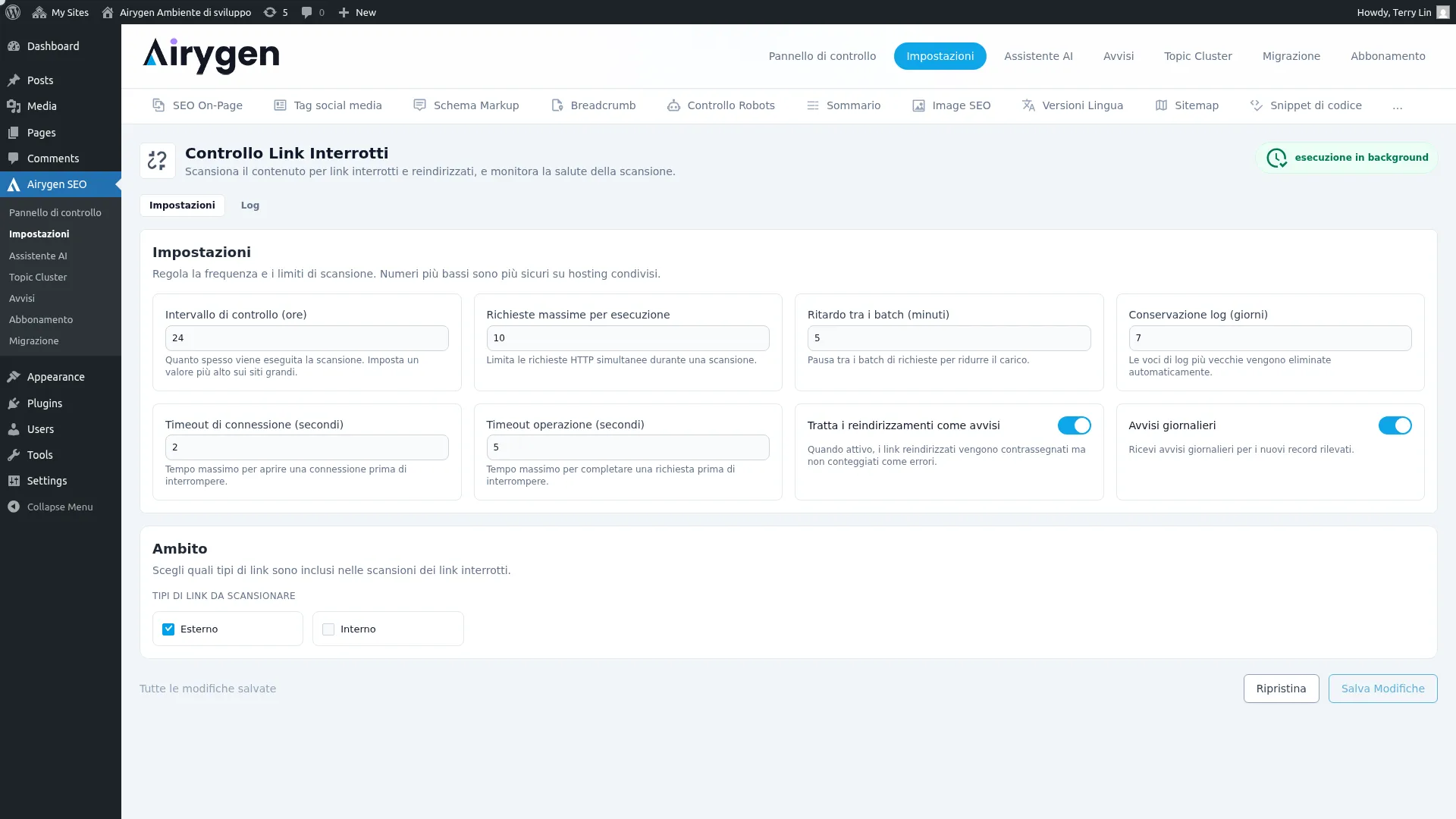Uncheck the Esterno link type checkbox
The width and height of the screenshot is (1456, 819).
point(168,629)
